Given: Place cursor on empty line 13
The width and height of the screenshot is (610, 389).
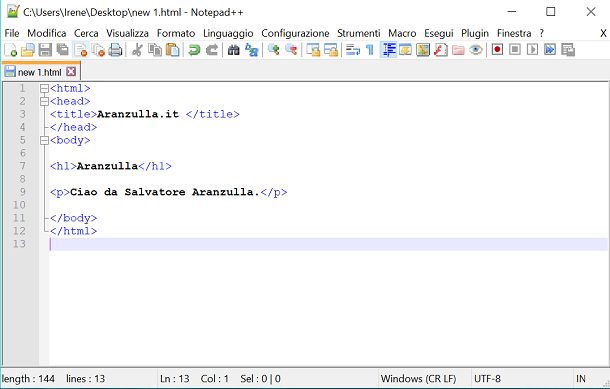Looking at the screenshot, I should (328, 244).
